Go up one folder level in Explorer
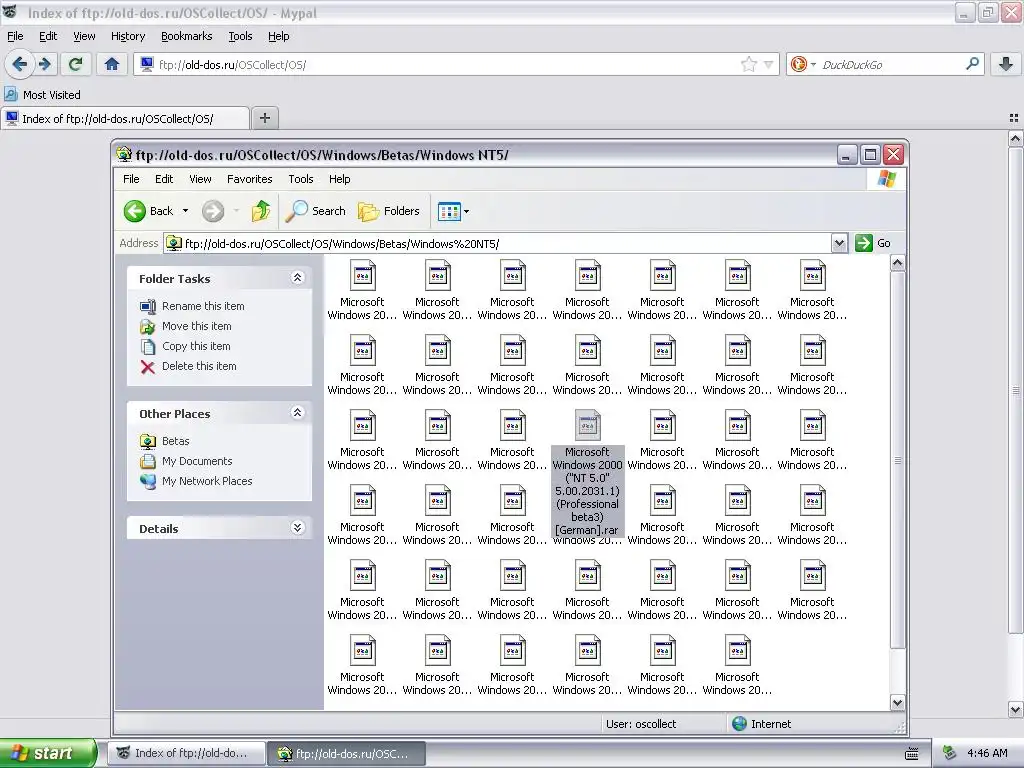 click(261, 211)
